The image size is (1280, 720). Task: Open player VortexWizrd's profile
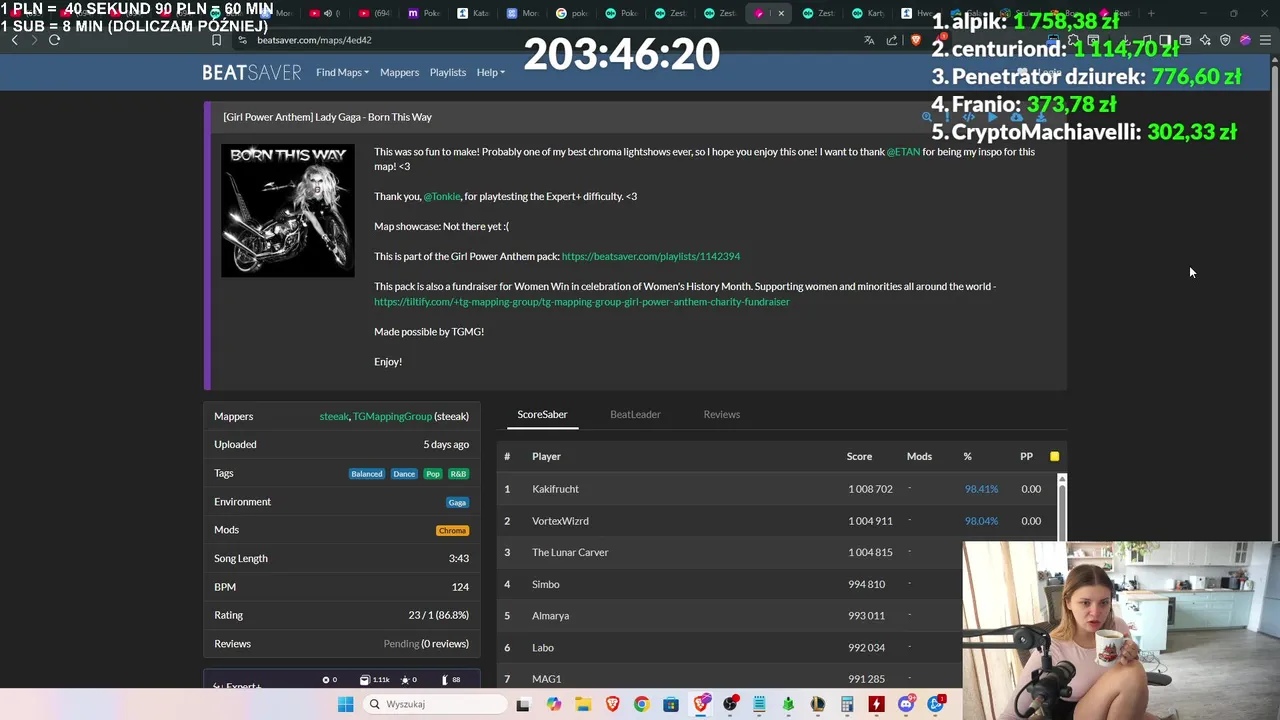pos(560,521)
